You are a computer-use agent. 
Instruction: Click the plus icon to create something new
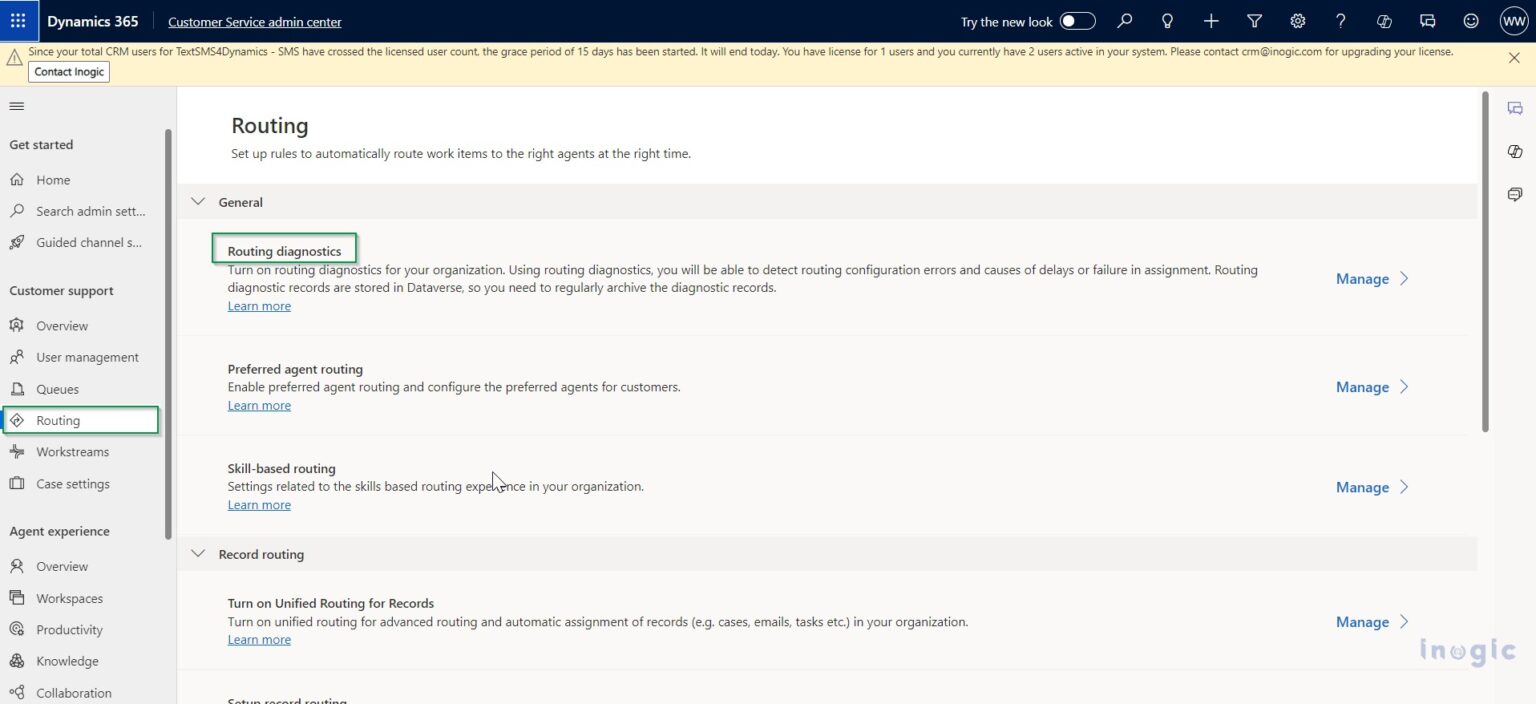(x=1211, y=20)
